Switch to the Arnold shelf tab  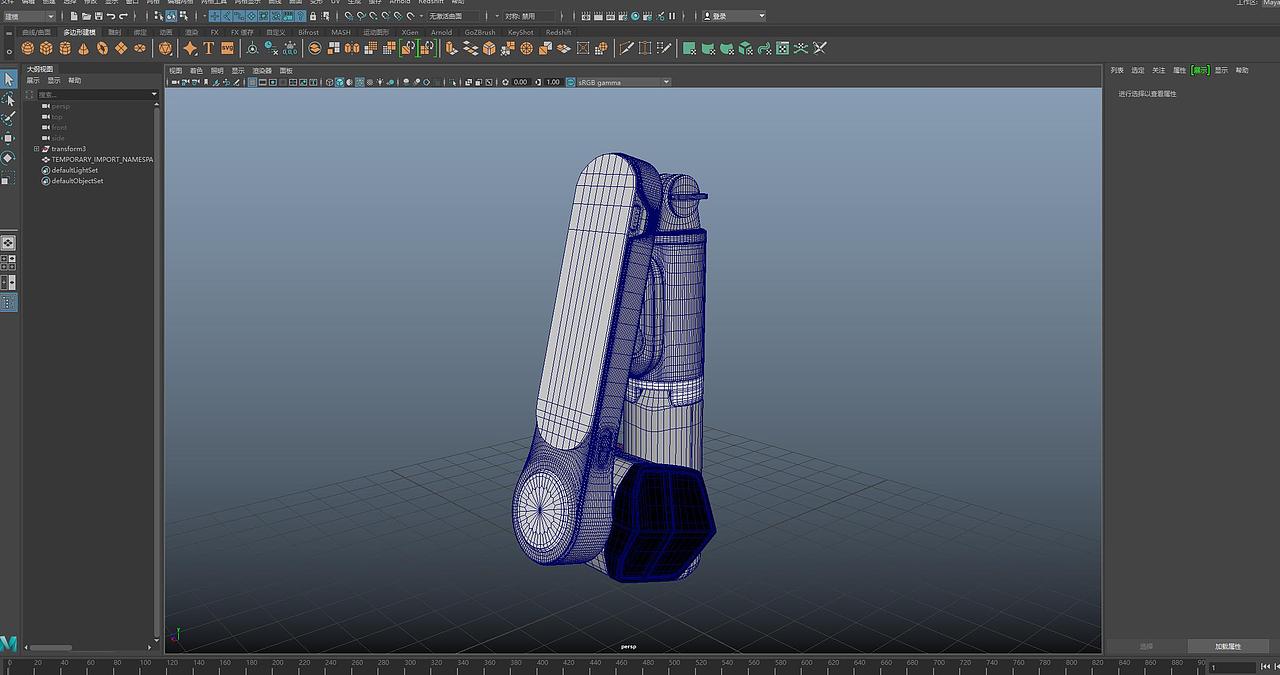(441, 32)
